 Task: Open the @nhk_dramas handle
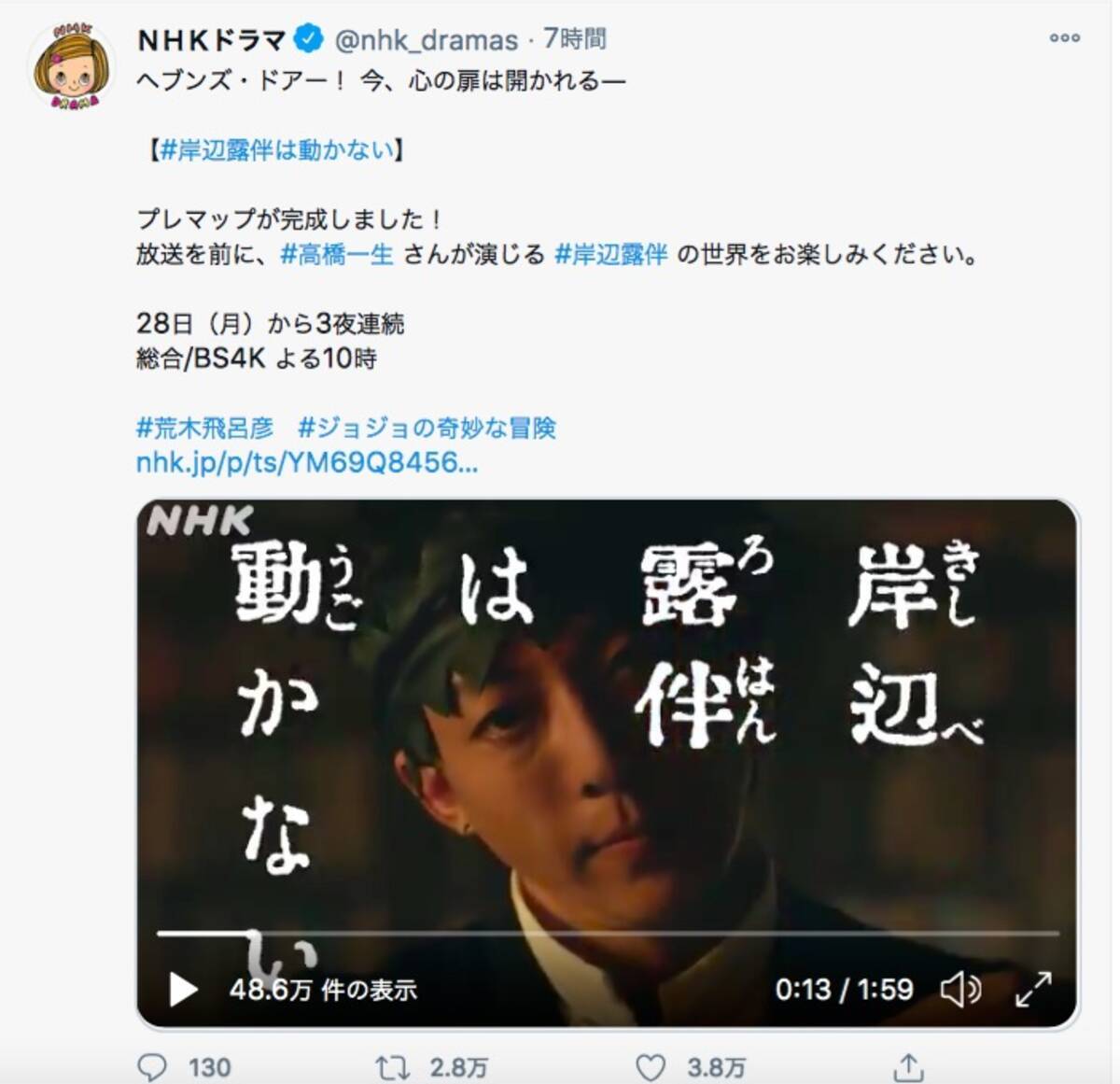tap(426, 40)
